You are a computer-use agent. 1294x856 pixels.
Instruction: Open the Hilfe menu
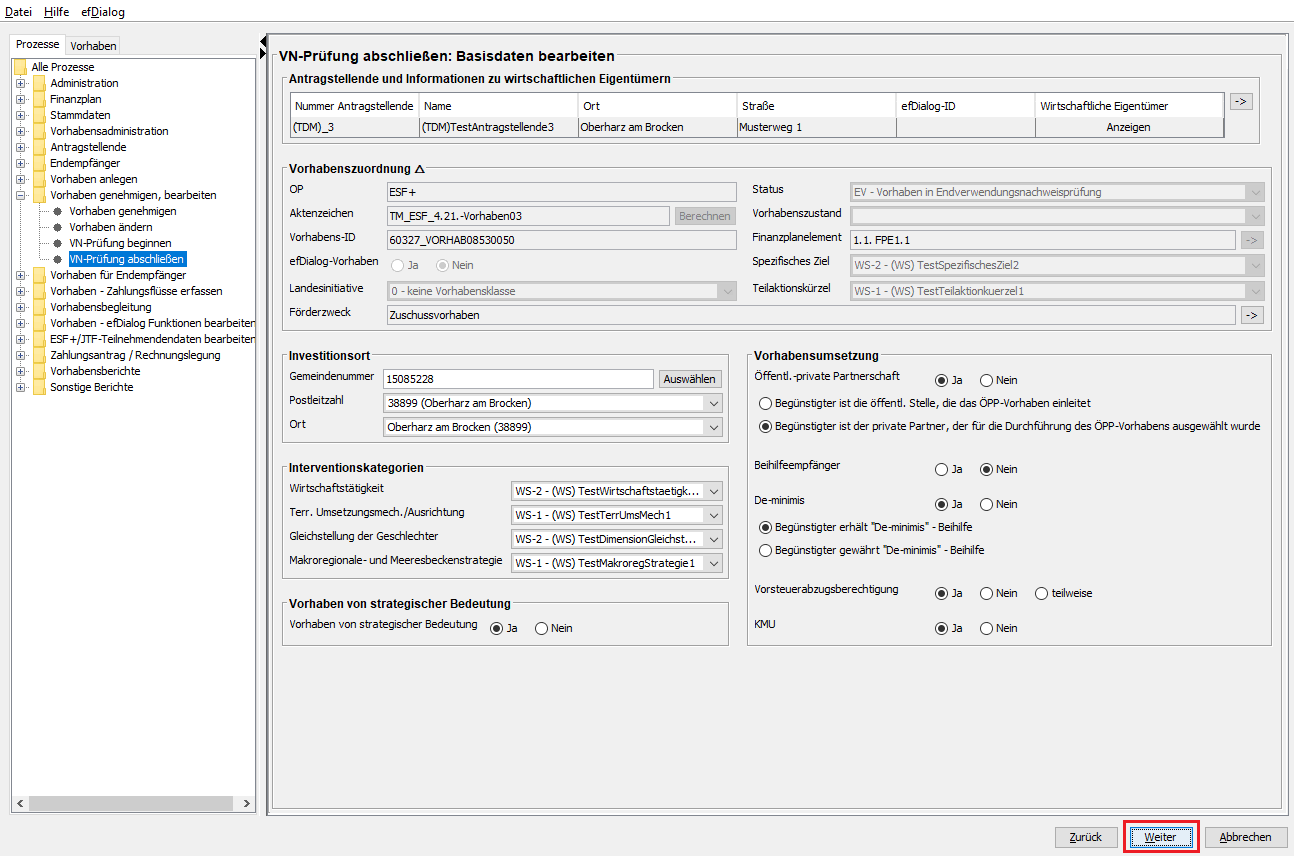pyautogui.click(x=57, y=12)
